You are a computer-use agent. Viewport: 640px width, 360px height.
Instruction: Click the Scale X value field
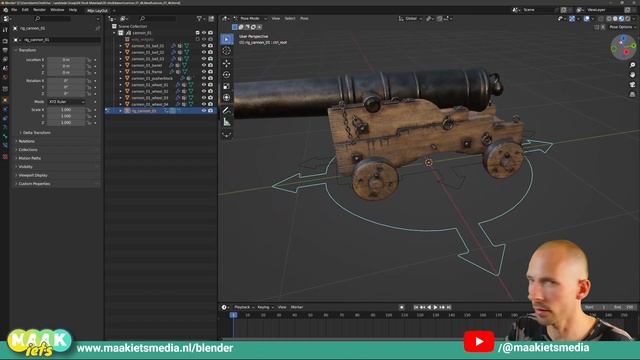66,110
